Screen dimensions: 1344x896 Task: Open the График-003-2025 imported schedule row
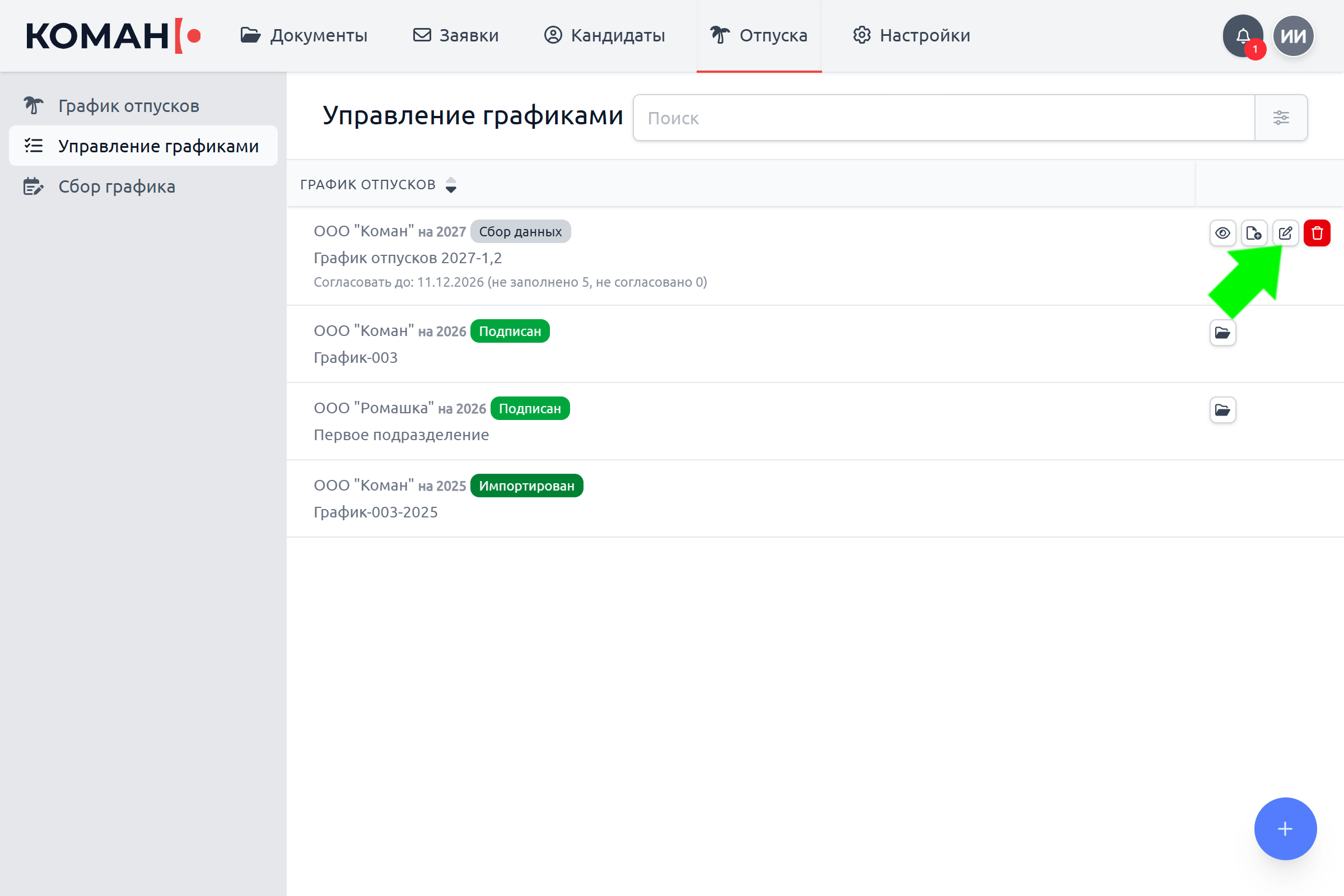(x=815, y=498)
